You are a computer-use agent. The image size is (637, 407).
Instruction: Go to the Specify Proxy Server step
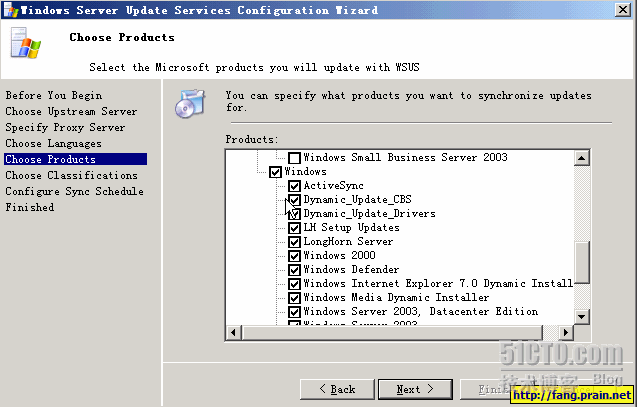point(65,127)
